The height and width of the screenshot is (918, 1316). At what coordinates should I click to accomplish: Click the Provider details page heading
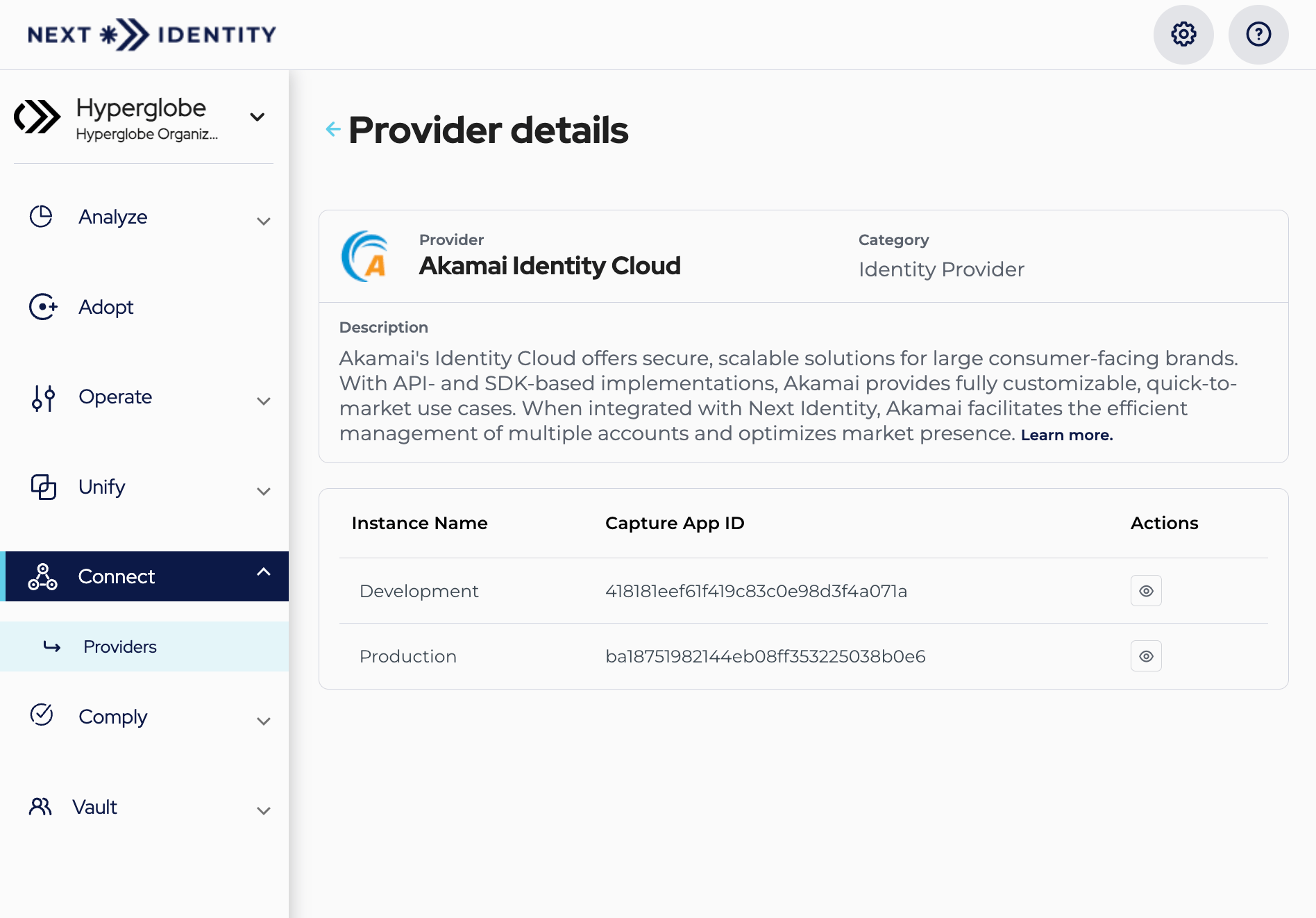click(489, 130)
